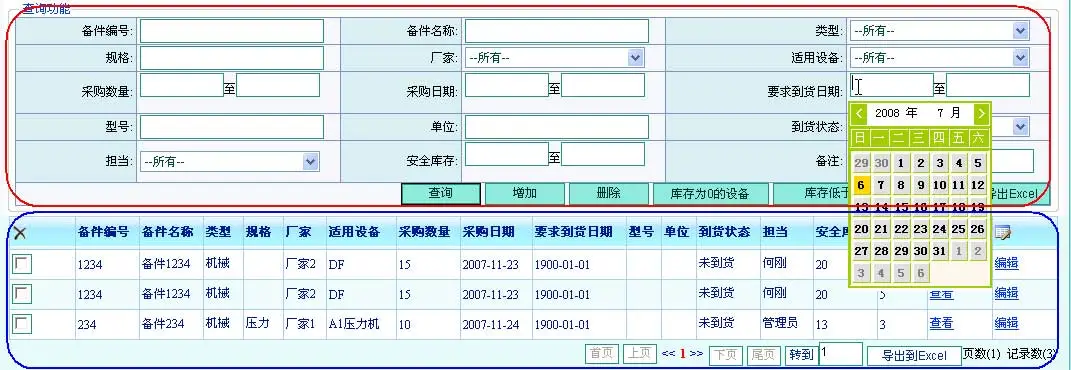This screenshot has height=370, width=1071.
Task: Open 编辑 link for row 备件234
Action: pos(1006,324)
